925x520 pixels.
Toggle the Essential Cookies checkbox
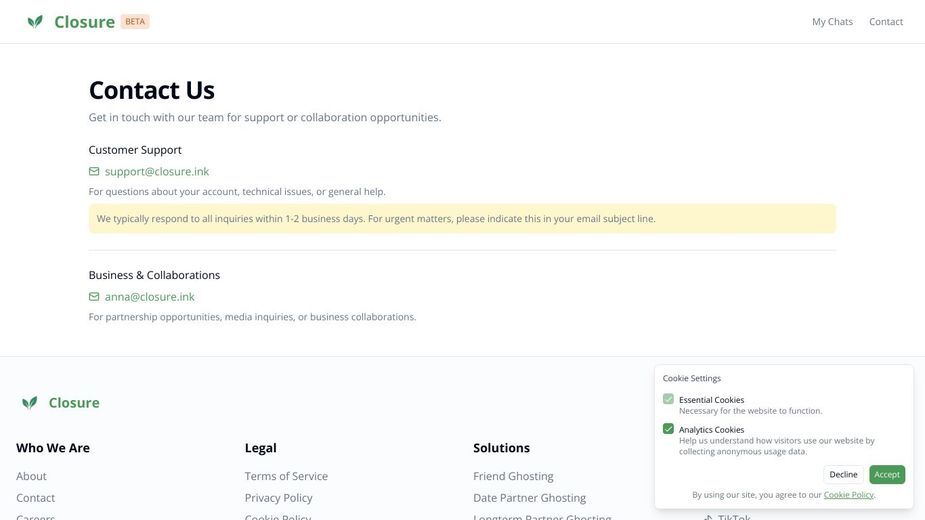(668, 399)
